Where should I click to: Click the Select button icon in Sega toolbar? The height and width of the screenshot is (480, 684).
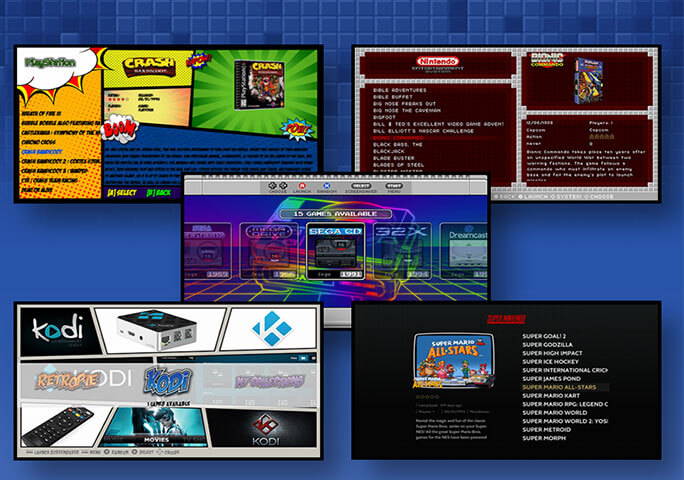coord(361,188)
